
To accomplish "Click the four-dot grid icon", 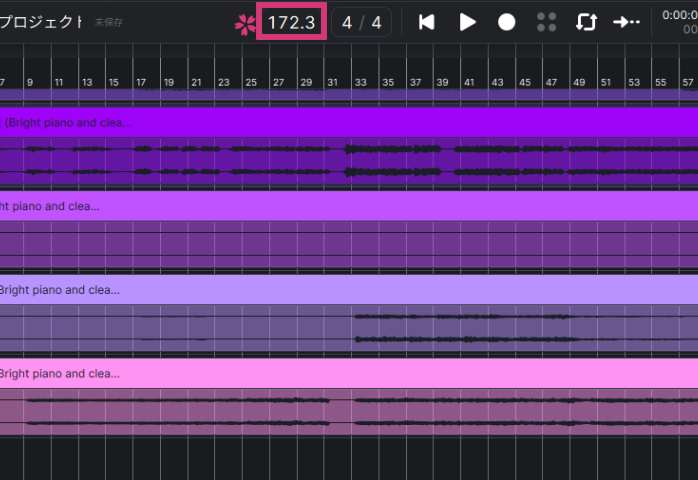I will click(x=546, y=22).
